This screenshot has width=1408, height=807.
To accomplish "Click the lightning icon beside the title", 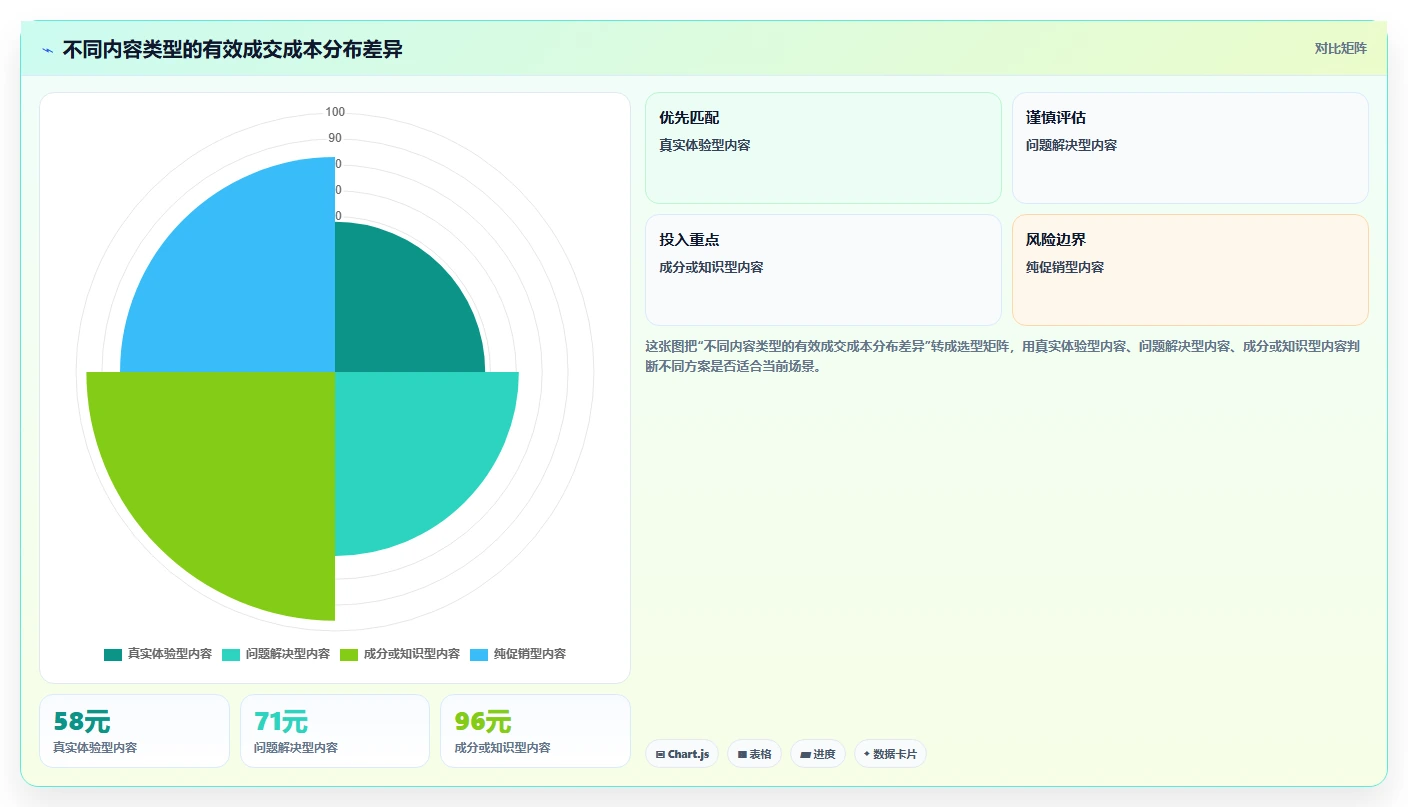I will coord(47,50).
